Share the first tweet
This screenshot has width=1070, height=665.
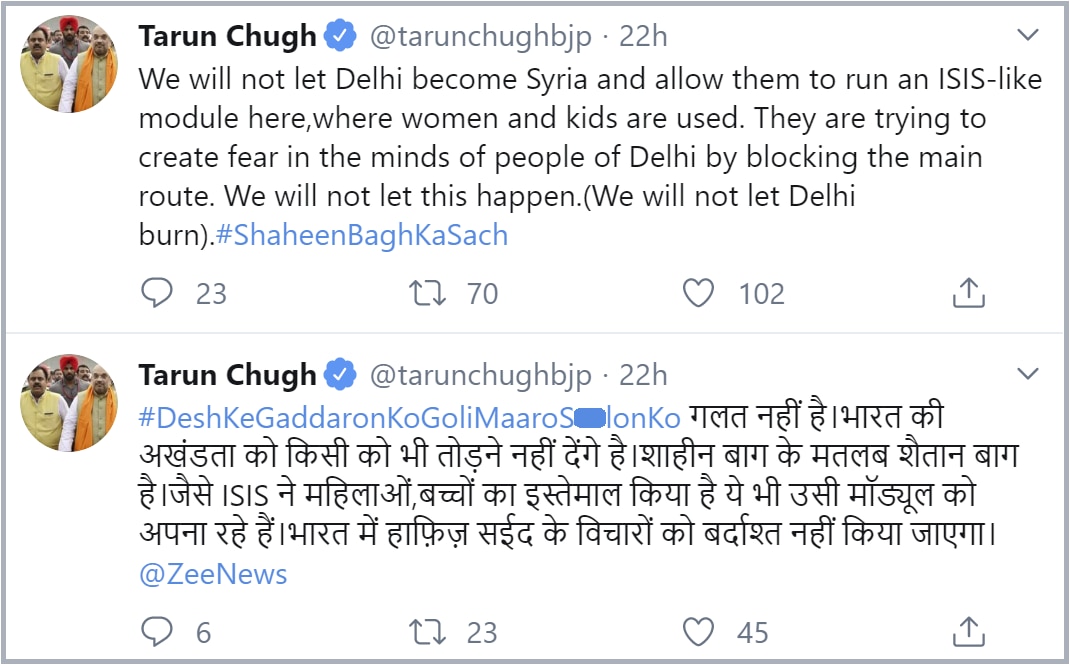(968, 293)
